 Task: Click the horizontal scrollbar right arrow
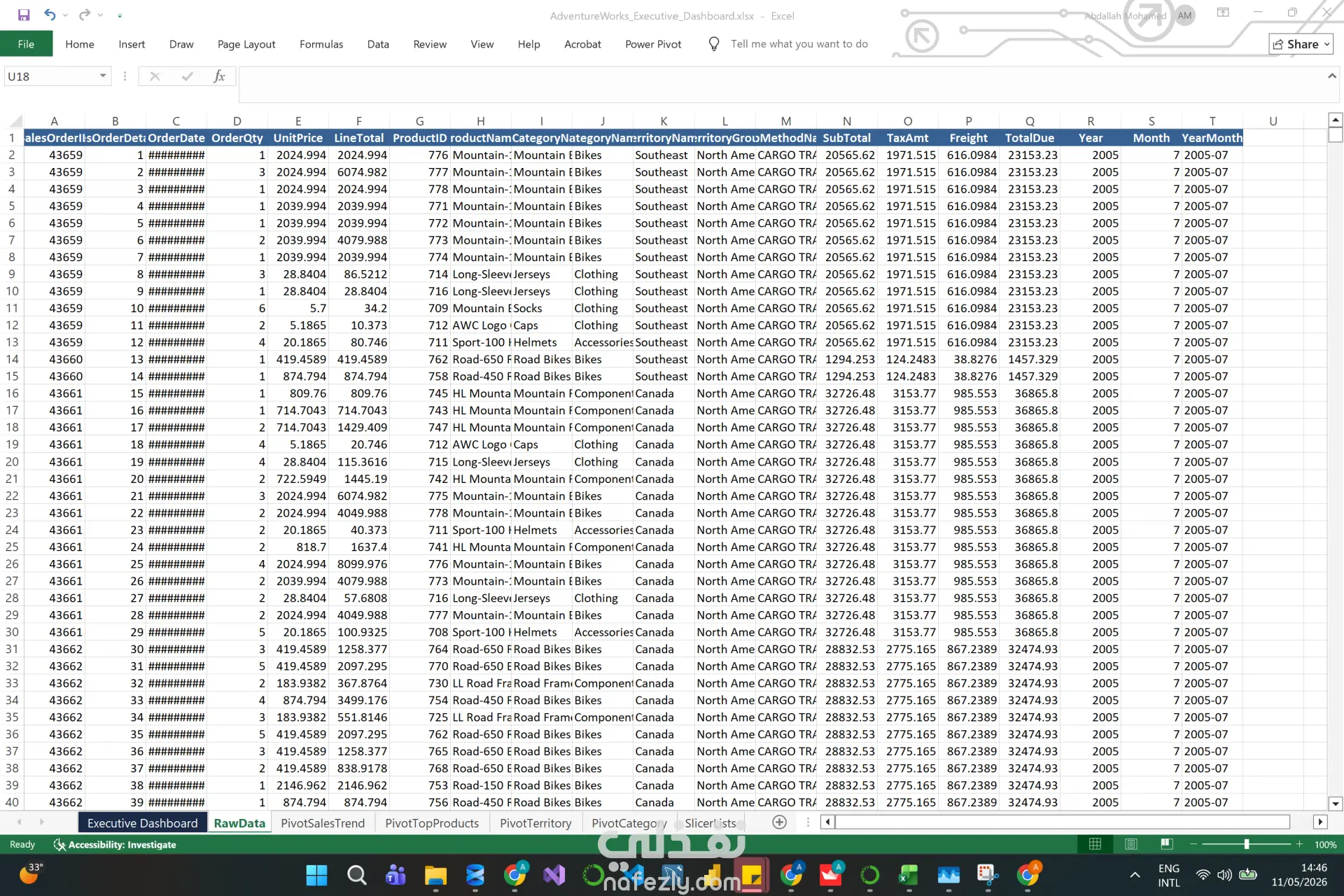pos(1320,822)
